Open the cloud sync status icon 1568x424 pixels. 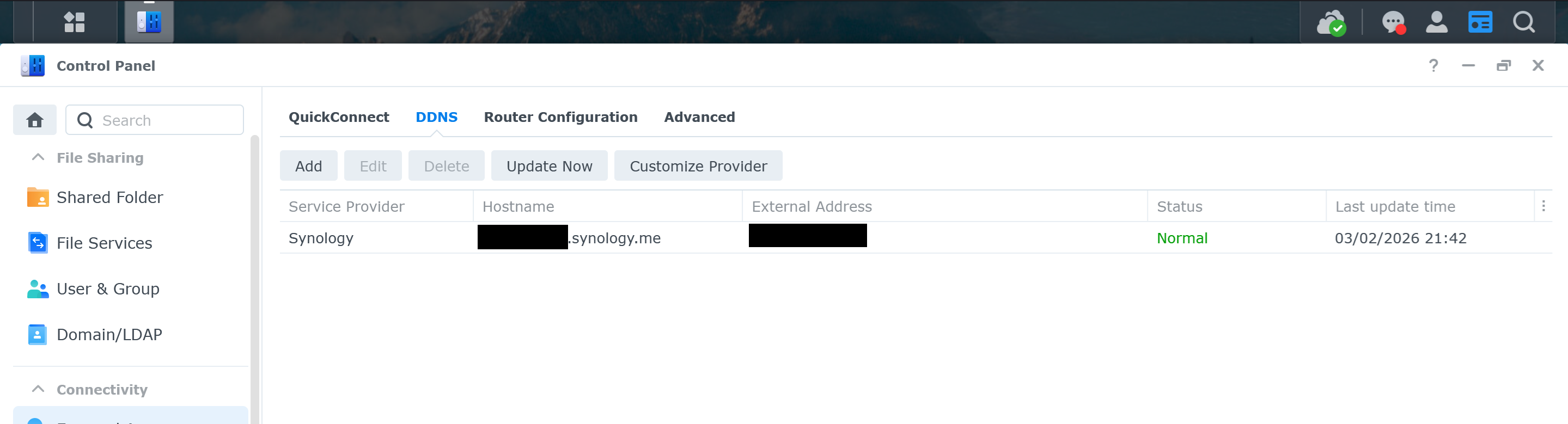pyautogui.click(x=1331, y=23)
